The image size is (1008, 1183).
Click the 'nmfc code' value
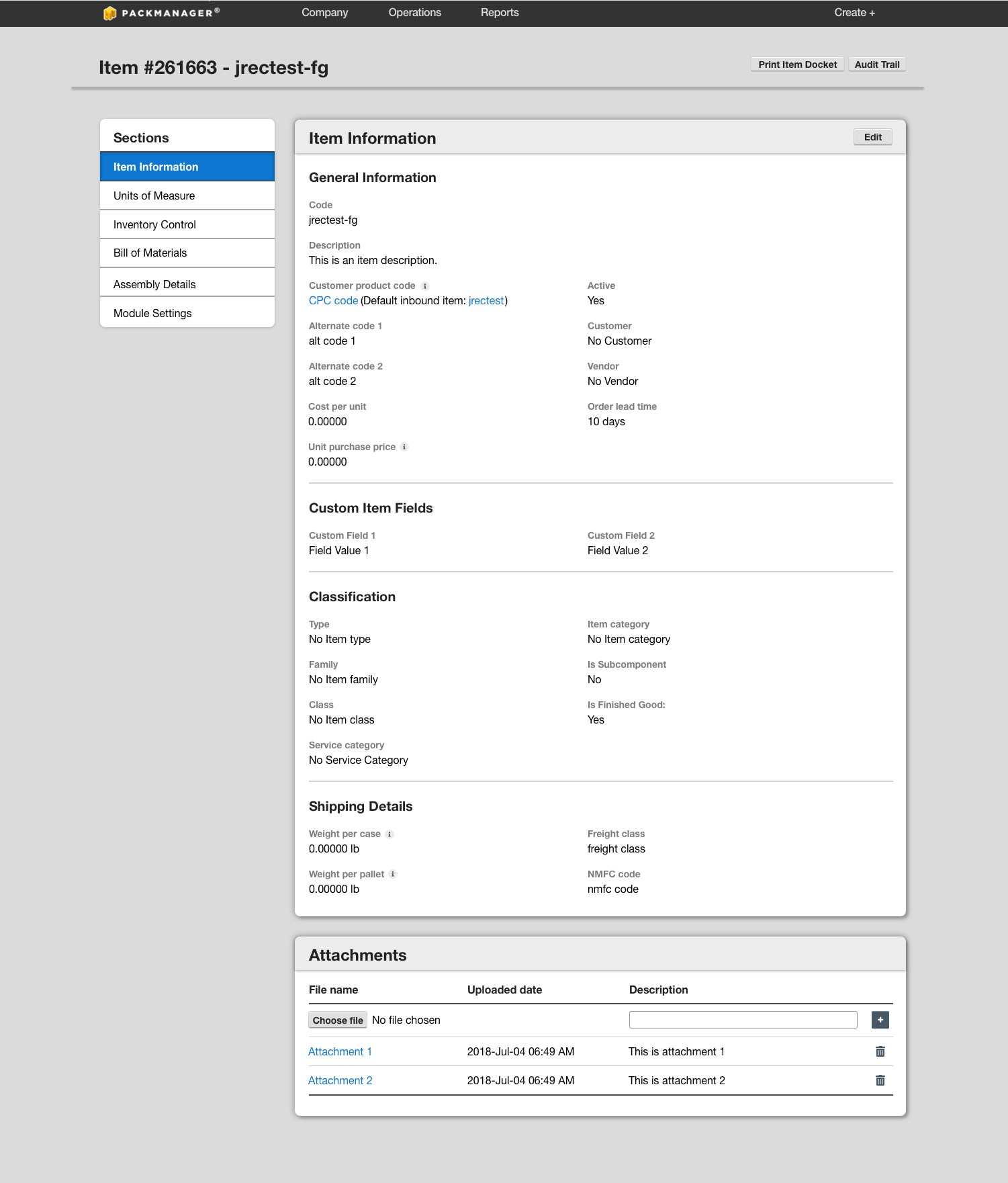point(613,889)
